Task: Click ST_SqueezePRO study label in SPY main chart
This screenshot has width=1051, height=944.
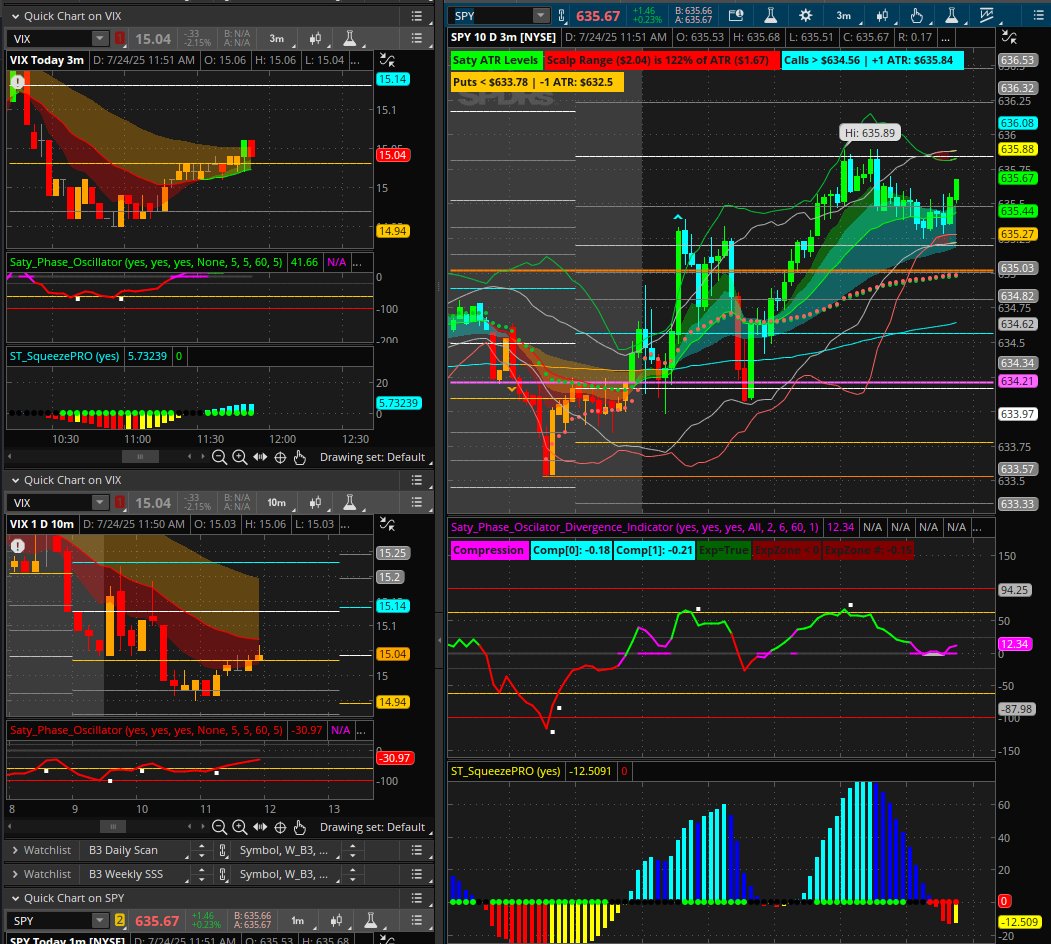Action: click(506, 771)
